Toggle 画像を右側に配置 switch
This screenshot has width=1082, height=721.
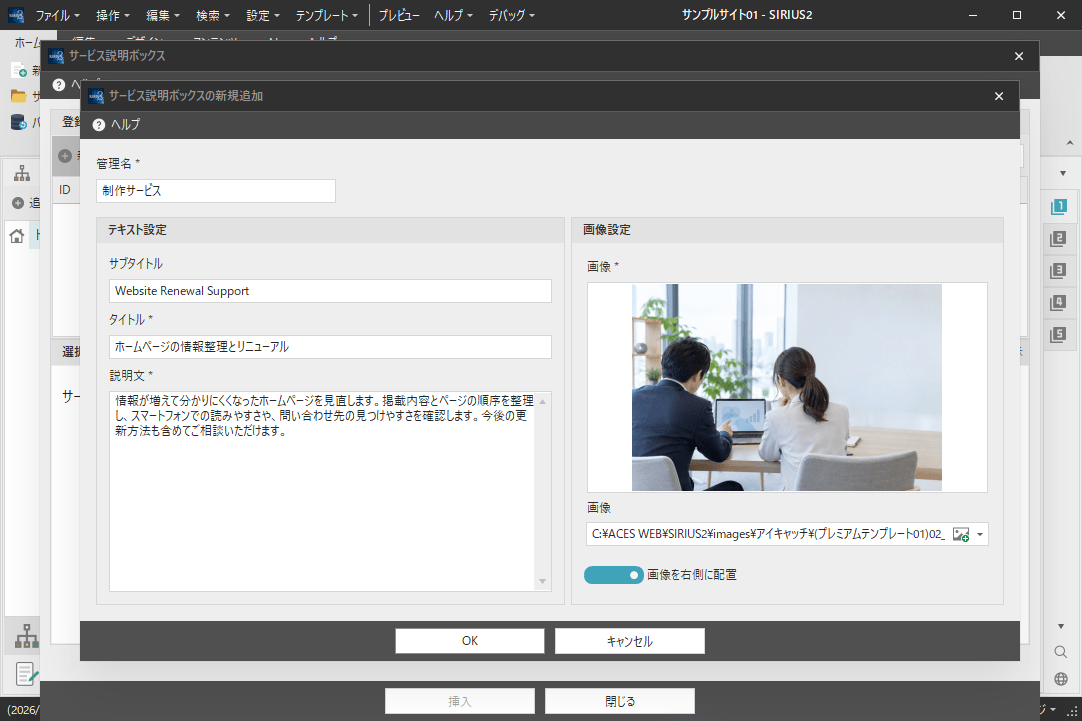[613, 575]
